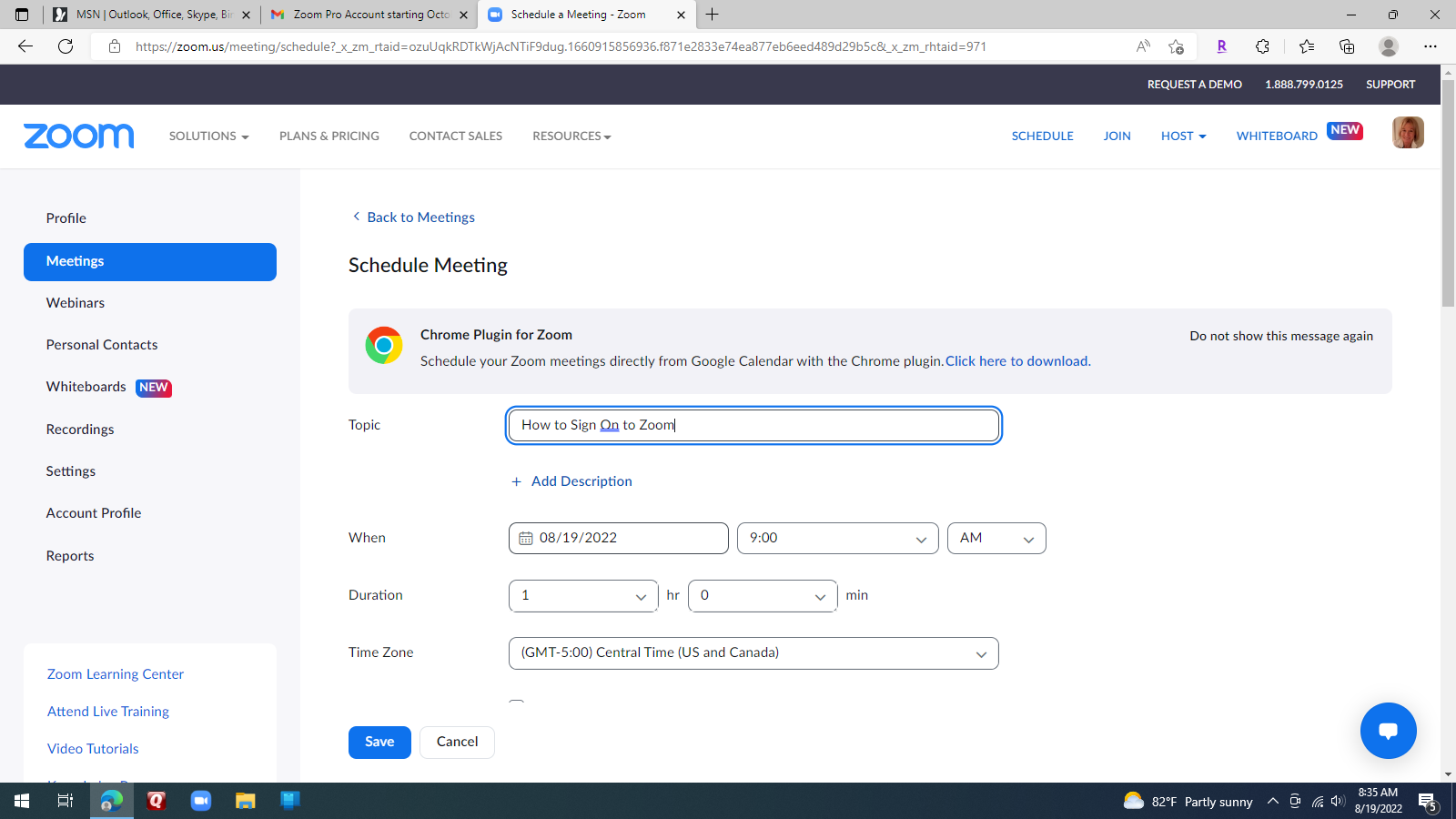This screenshot has height=819, width=1456.
Task: Click the Chrome plugin logo icon
Action: (x=384, y=346)
